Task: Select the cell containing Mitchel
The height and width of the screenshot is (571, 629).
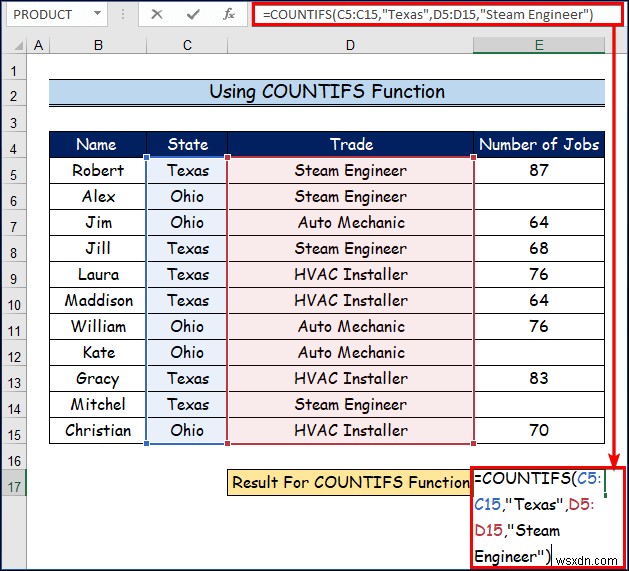Action: click(97, 404)
